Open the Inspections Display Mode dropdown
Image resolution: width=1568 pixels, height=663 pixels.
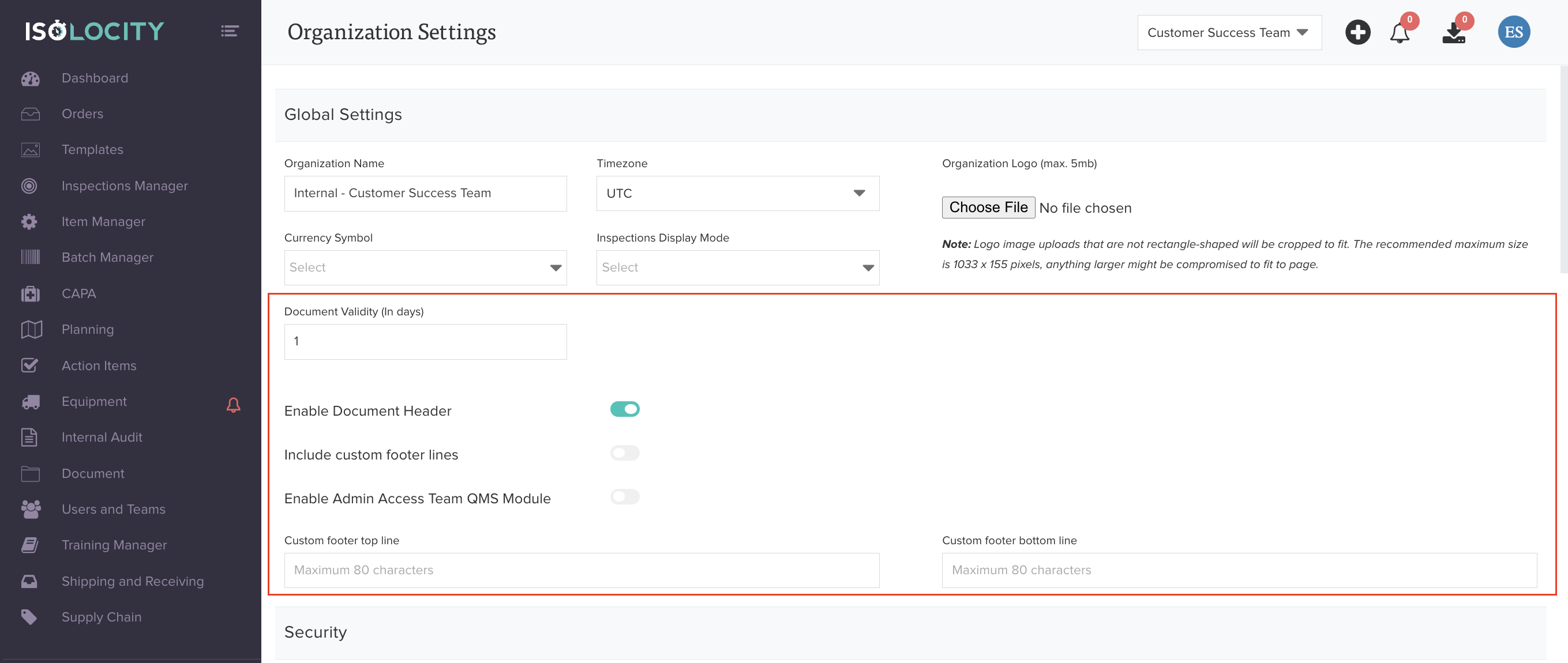[737, 268]
